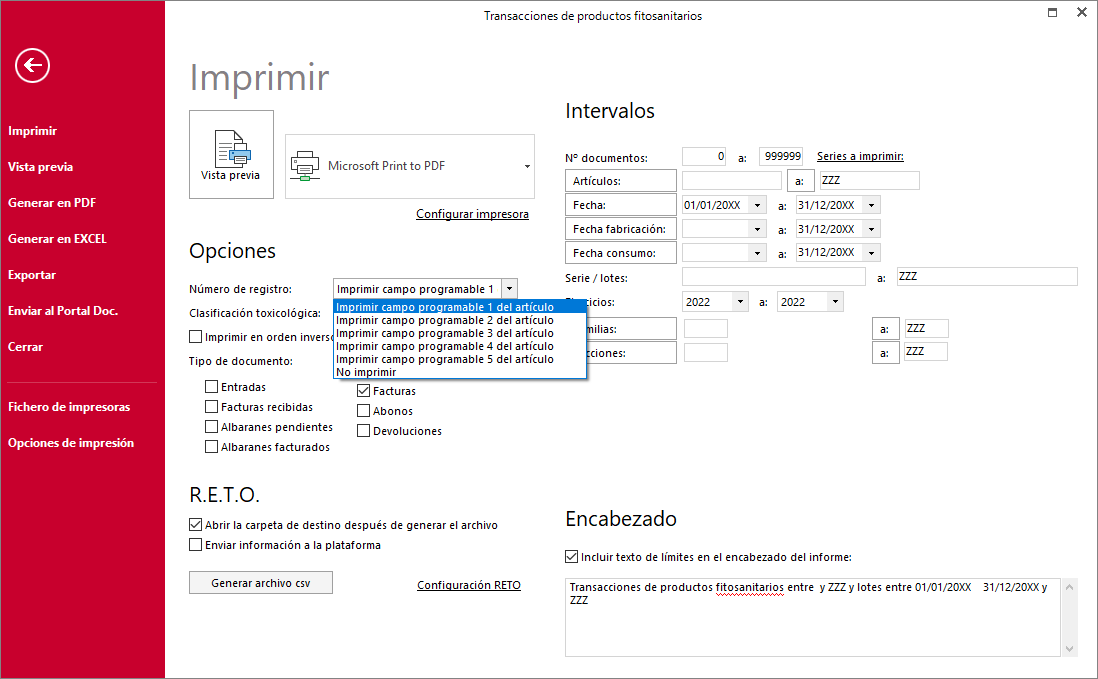Focus the Artículos starting value field
This screenshot has width=1098, height=679.
coord(732,181)
